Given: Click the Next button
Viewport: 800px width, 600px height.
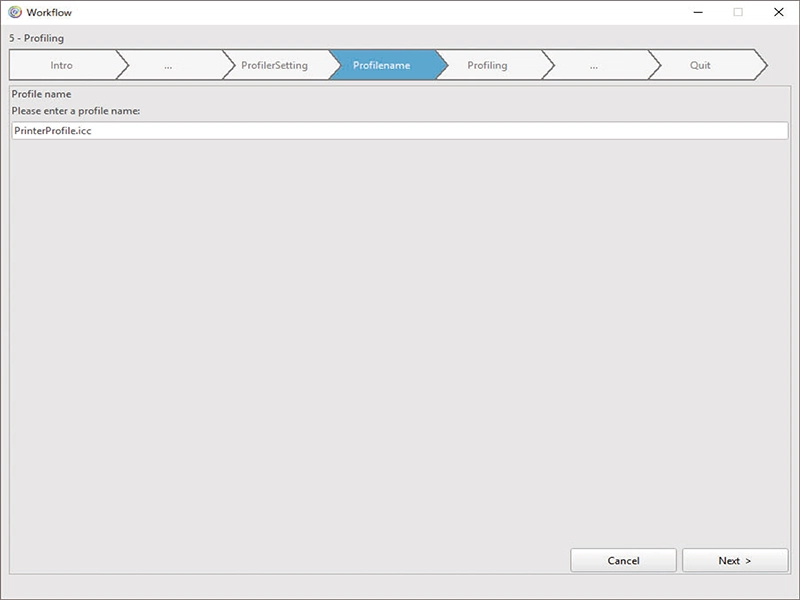Looking at the screenshot, I should pyautogui.click(x=734, y=560).
